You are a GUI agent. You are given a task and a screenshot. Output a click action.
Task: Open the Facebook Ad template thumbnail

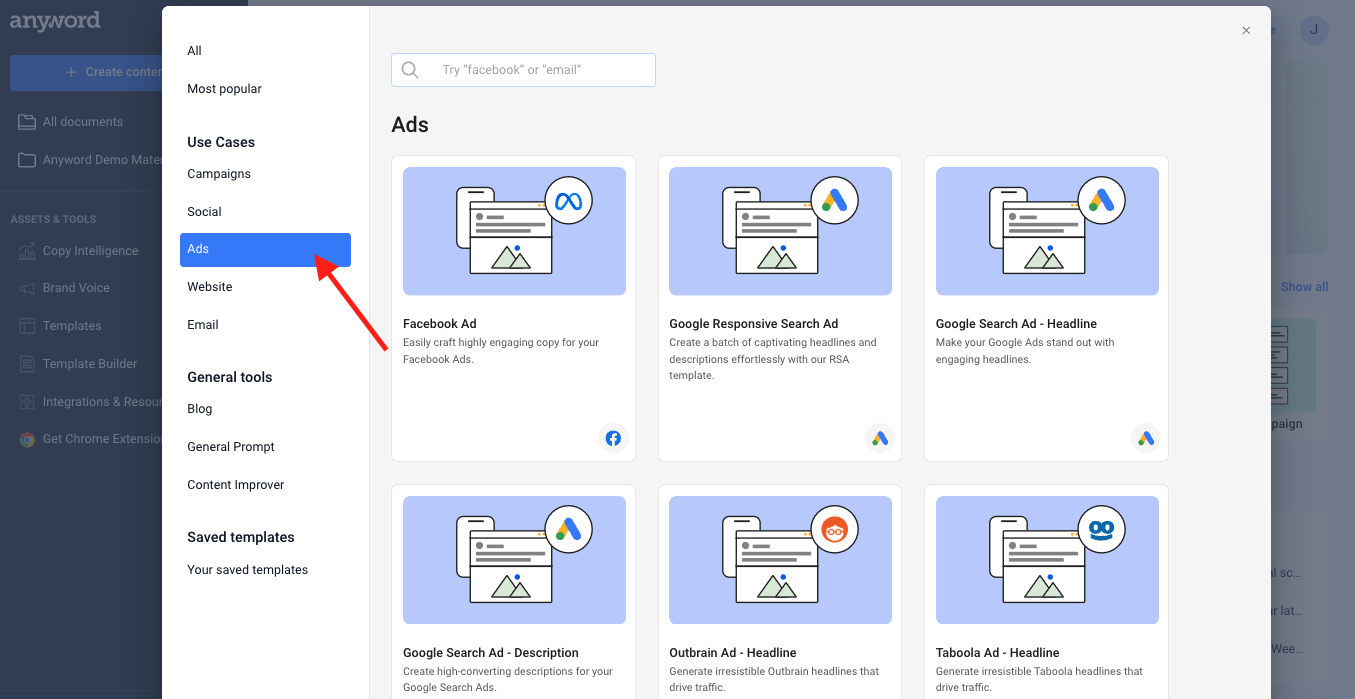click(514, 231)
